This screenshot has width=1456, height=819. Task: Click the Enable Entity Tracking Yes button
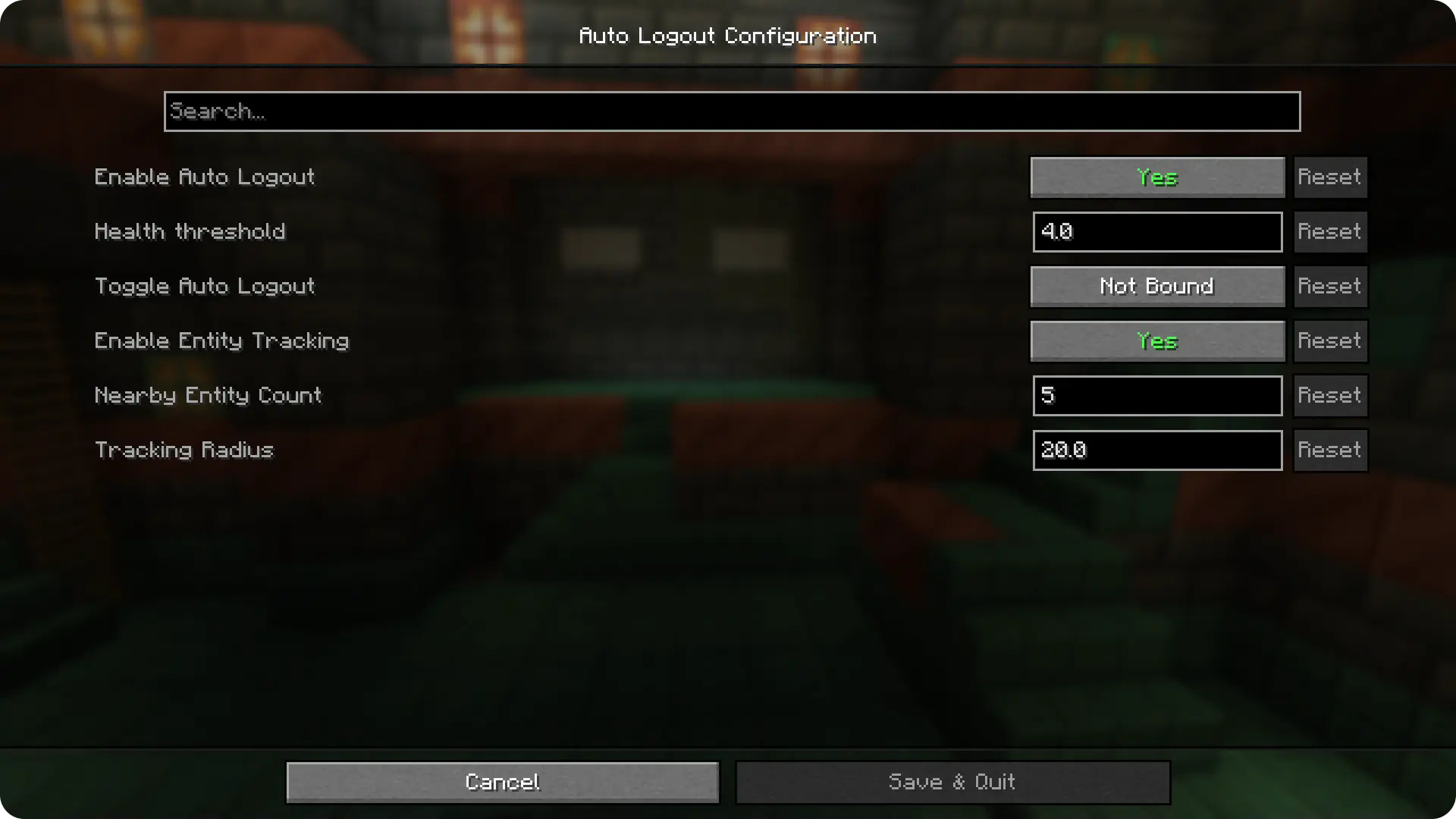tap(1156, 341)
